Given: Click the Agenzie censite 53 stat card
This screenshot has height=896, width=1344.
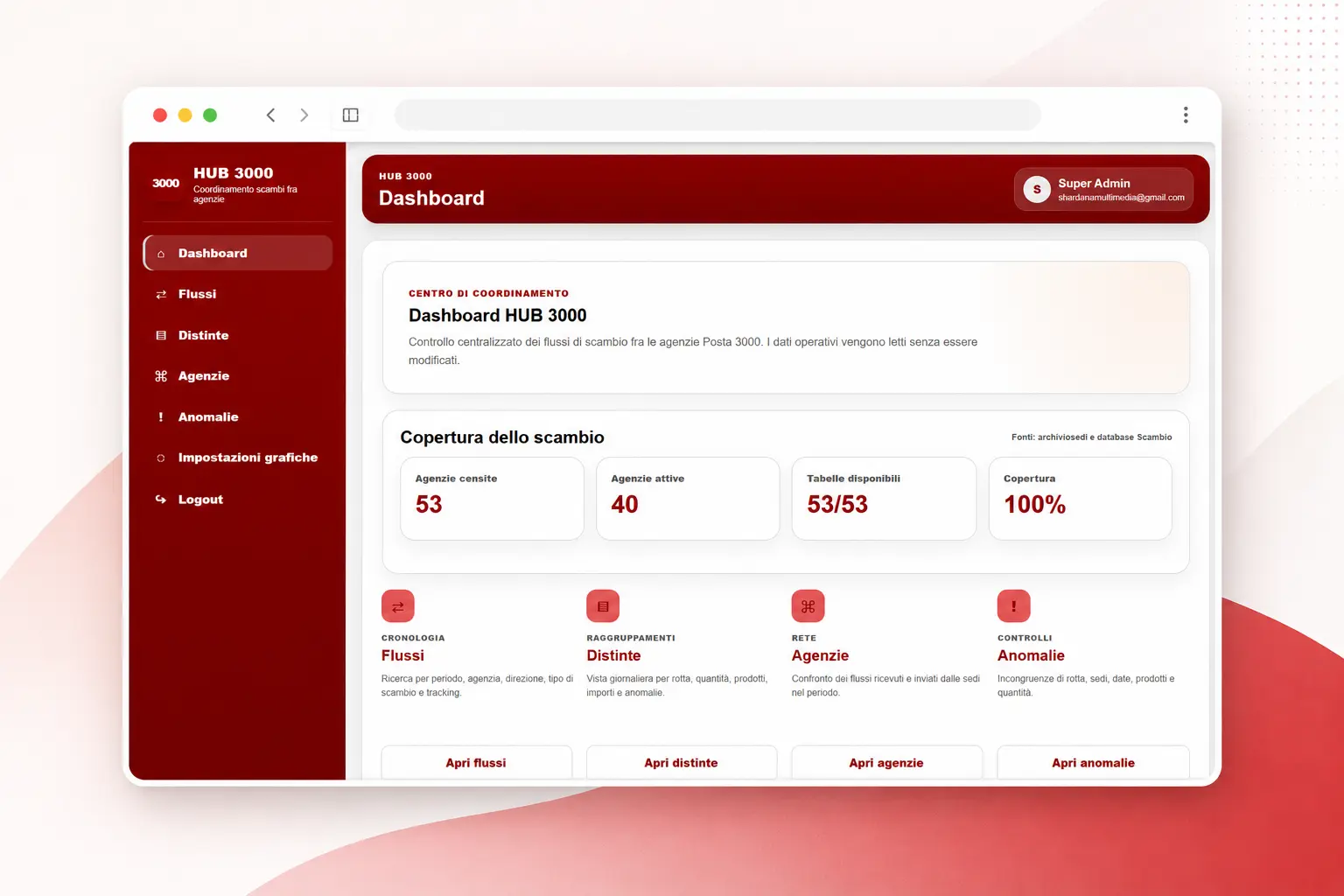Looking at the screenshot, I should pos(492,499).
